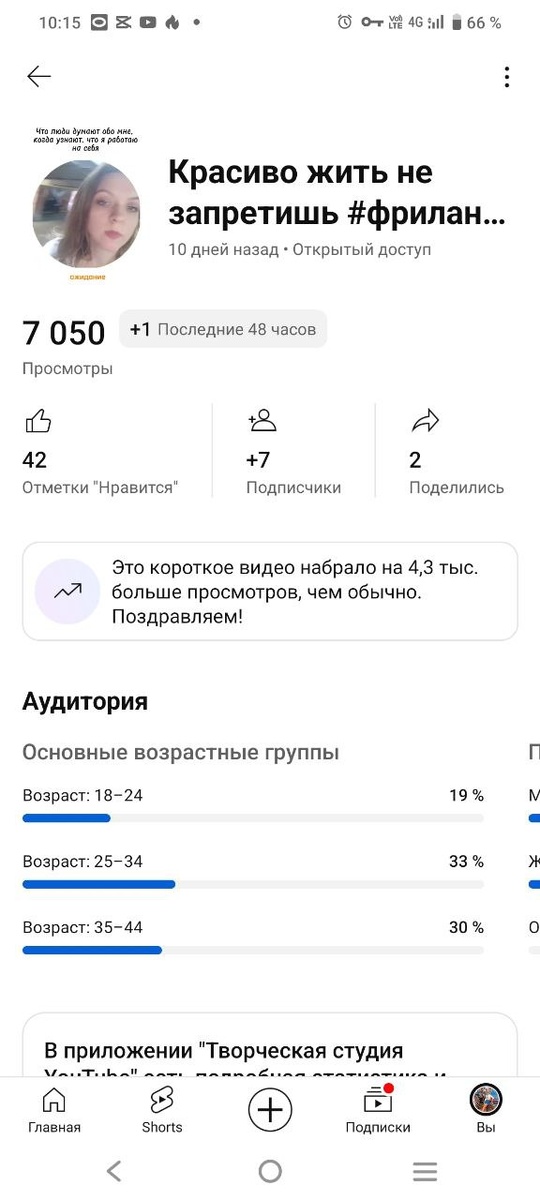Screen dimensions: 540x1200
Task: Tap Android recent apps button
Action: click(425, 1171)
